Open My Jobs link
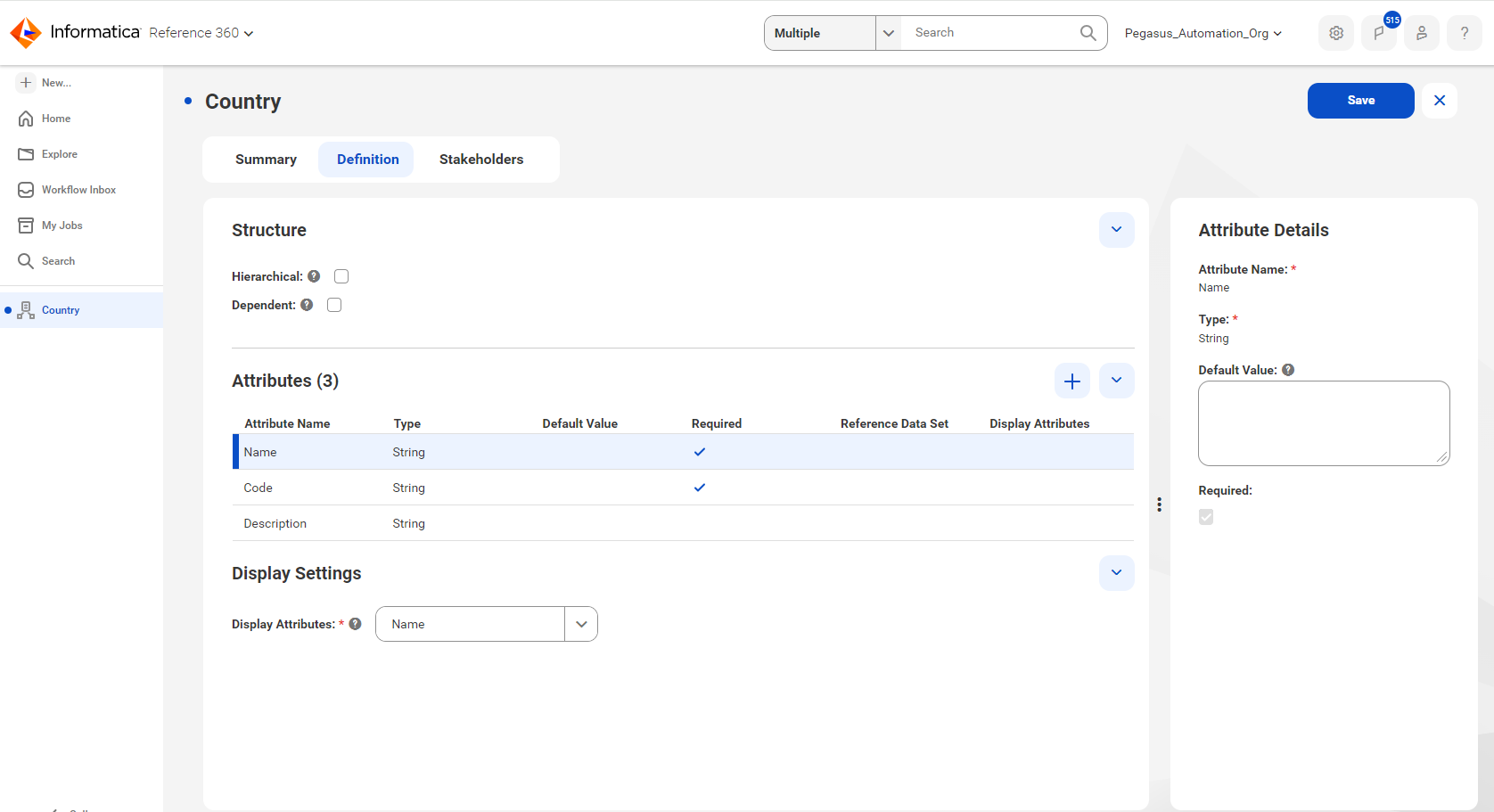 (62, 226)
